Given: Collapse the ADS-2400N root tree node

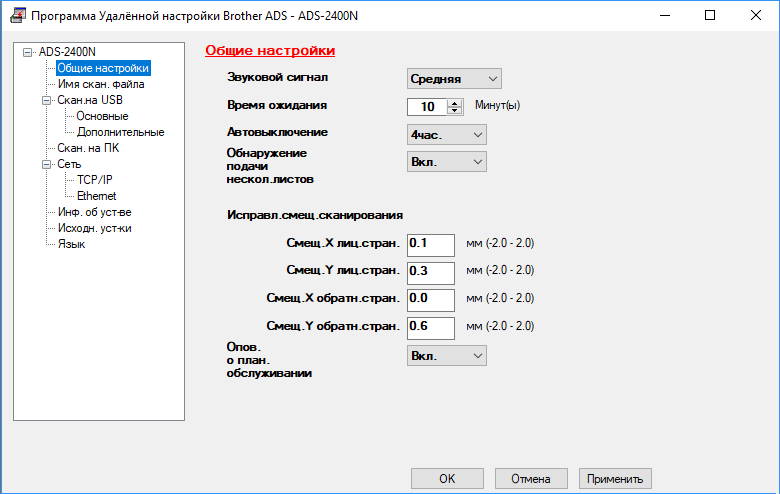Looking at the screenshot, I should click(x=27, y=52).
